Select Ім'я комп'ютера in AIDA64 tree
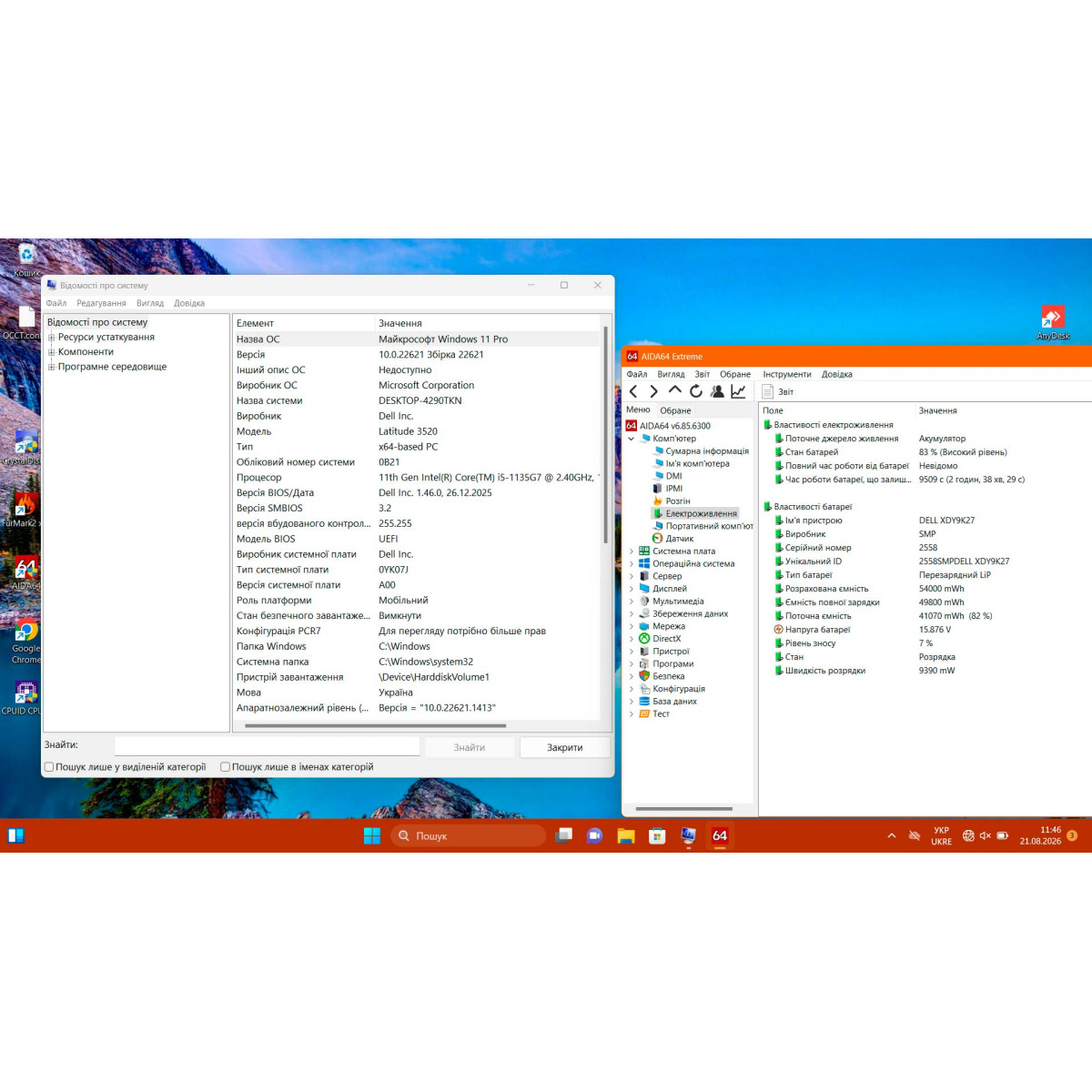Screen dimensions: 1092x1092 [697, 464]
